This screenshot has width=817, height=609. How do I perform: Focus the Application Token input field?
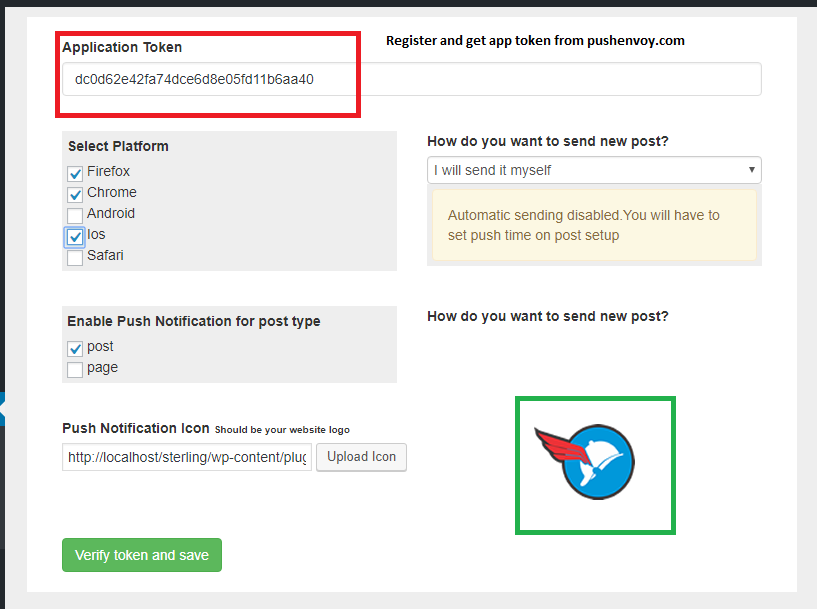[412, 79]
